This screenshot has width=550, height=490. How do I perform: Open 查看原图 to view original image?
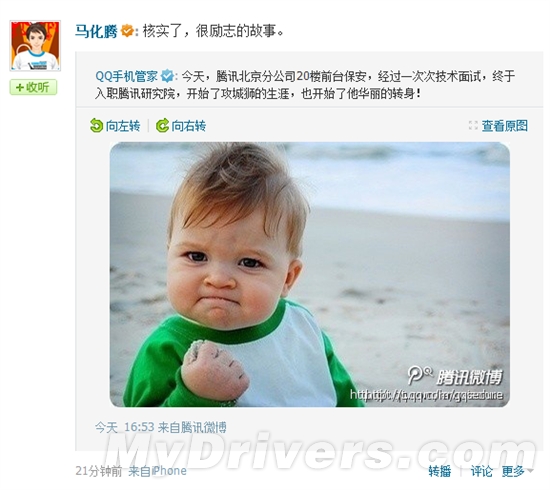(504, 126)
